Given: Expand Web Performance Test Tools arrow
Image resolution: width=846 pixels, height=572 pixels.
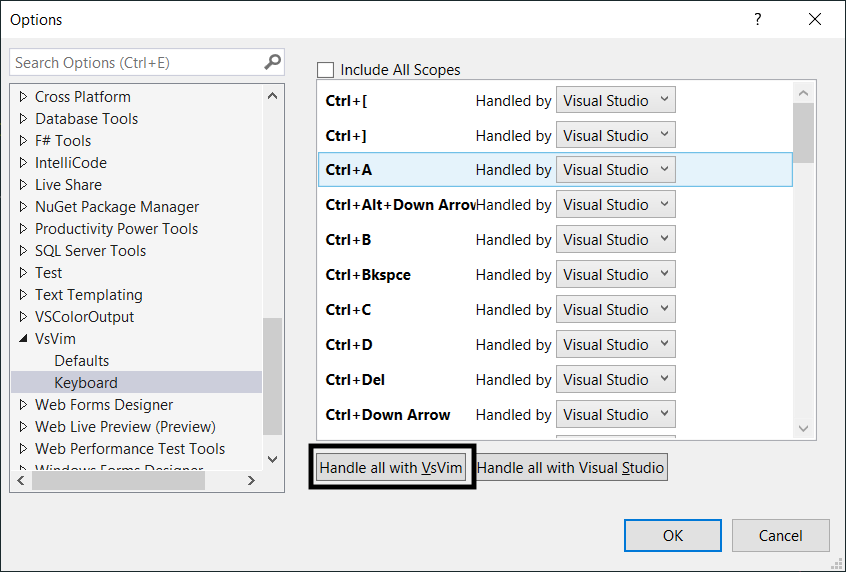Looking at the screenshot, I should coord(23,449).
